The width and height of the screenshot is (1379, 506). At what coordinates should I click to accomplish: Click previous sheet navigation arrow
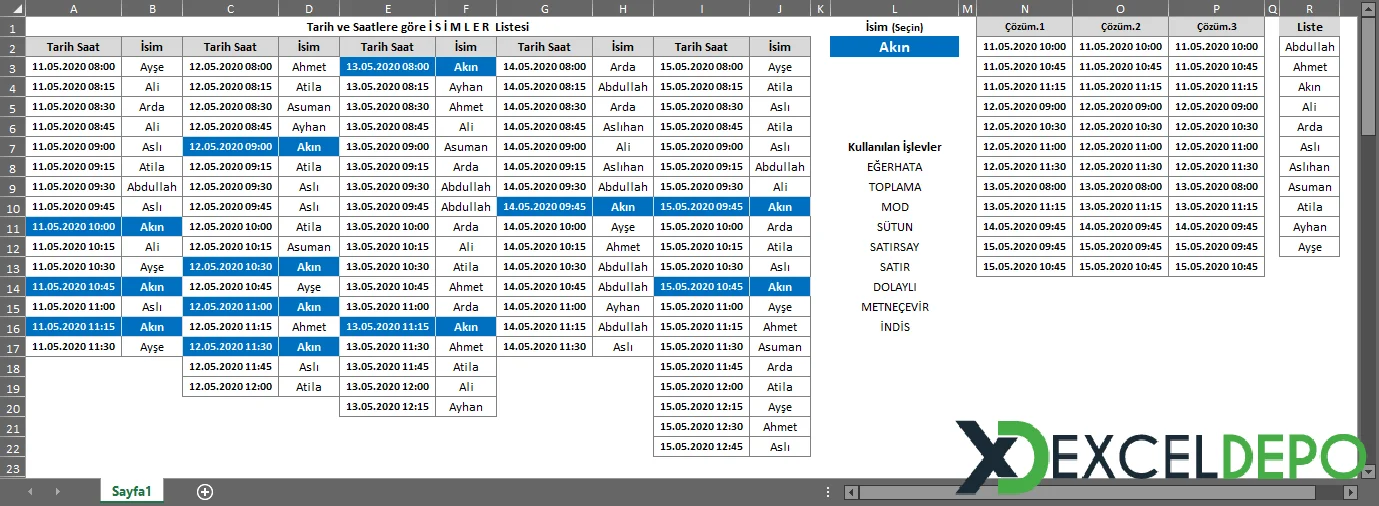30,492
